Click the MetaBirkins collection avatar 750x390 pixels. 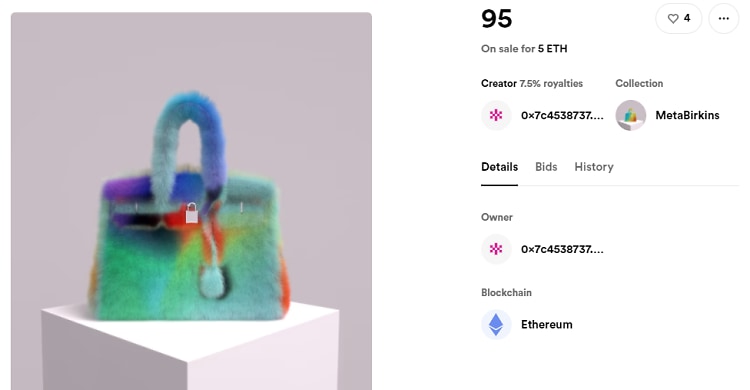630,115
